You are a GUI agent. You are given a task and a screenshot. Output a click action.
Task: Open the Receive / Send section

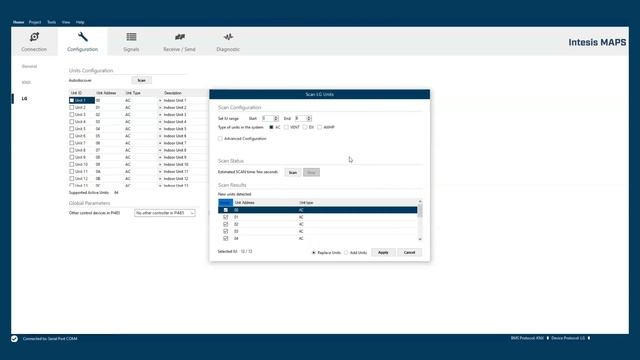click(179, 42)
